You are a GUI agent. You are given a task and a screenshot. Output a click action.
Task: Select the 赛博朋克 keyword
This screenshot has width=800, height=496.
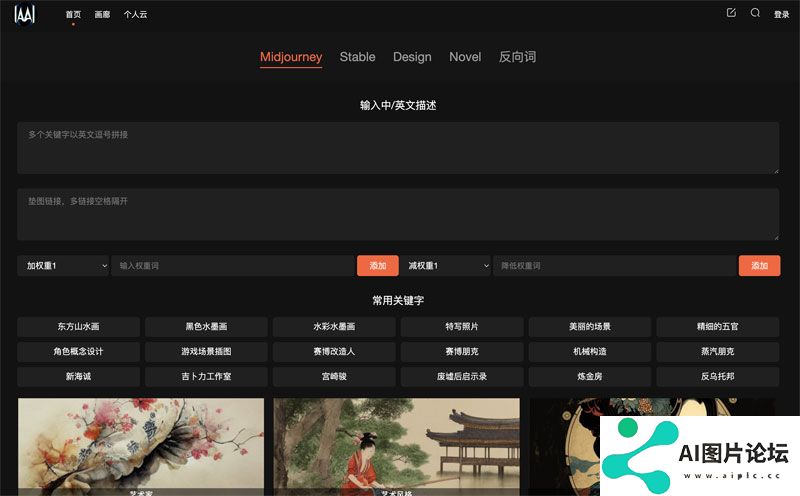click(x=462, y=352)
